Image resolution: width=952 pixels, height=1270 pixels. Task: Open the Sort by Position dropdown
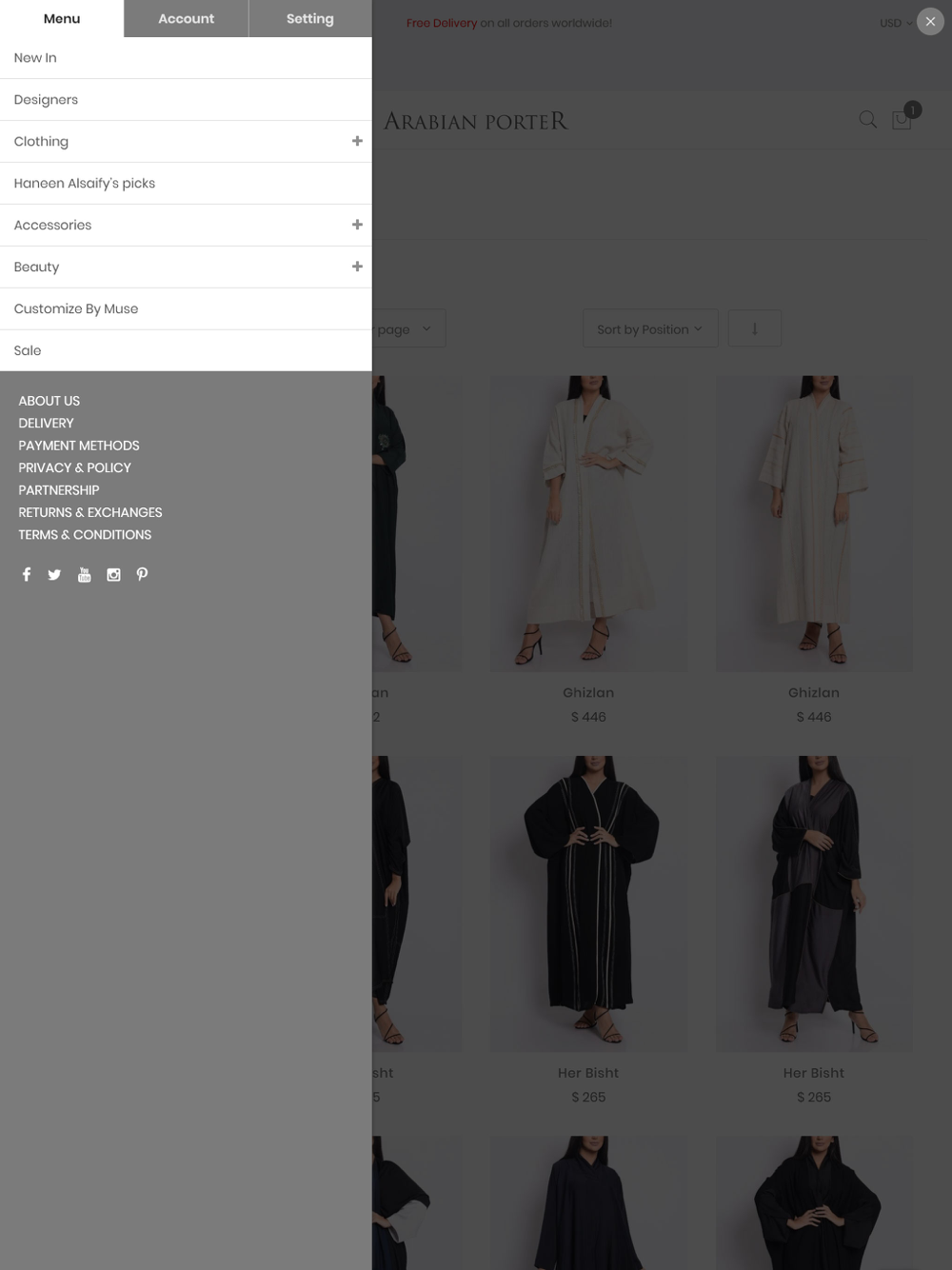[650, 328]
